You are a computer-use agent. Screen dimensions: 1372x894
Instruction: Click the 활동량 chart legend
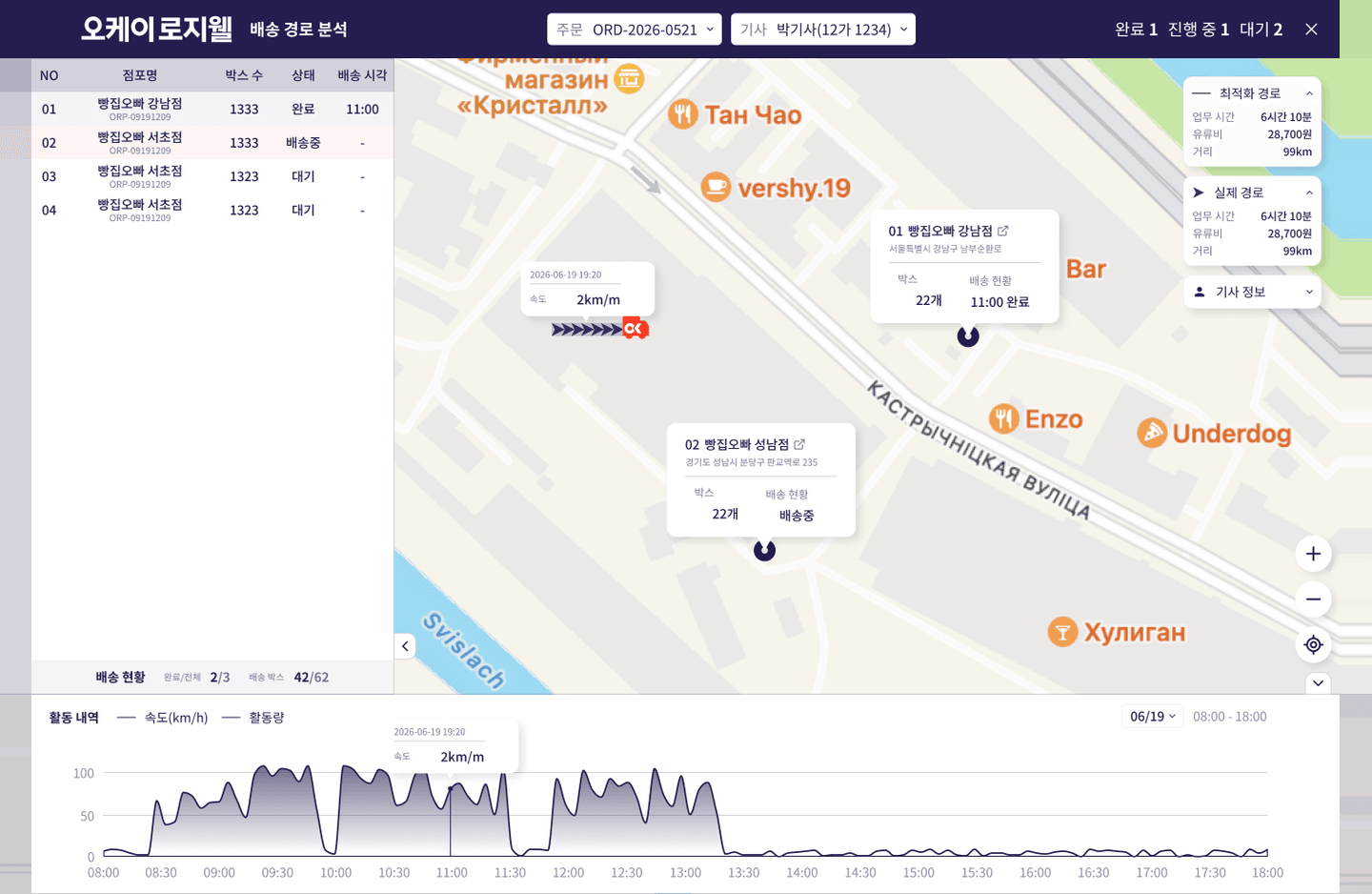[253, 718]
